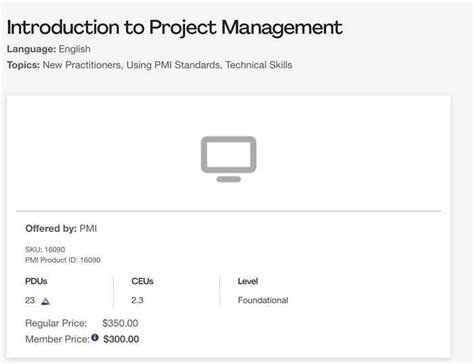The height and width of the screenshot is (364, 474).
Task: Click the Member Price label
Action: 57,339
